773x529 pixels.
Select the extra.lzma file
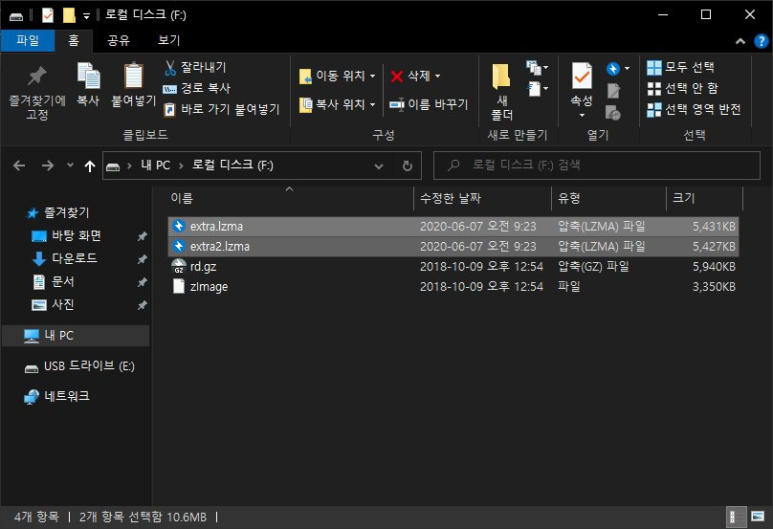[453, 227]
